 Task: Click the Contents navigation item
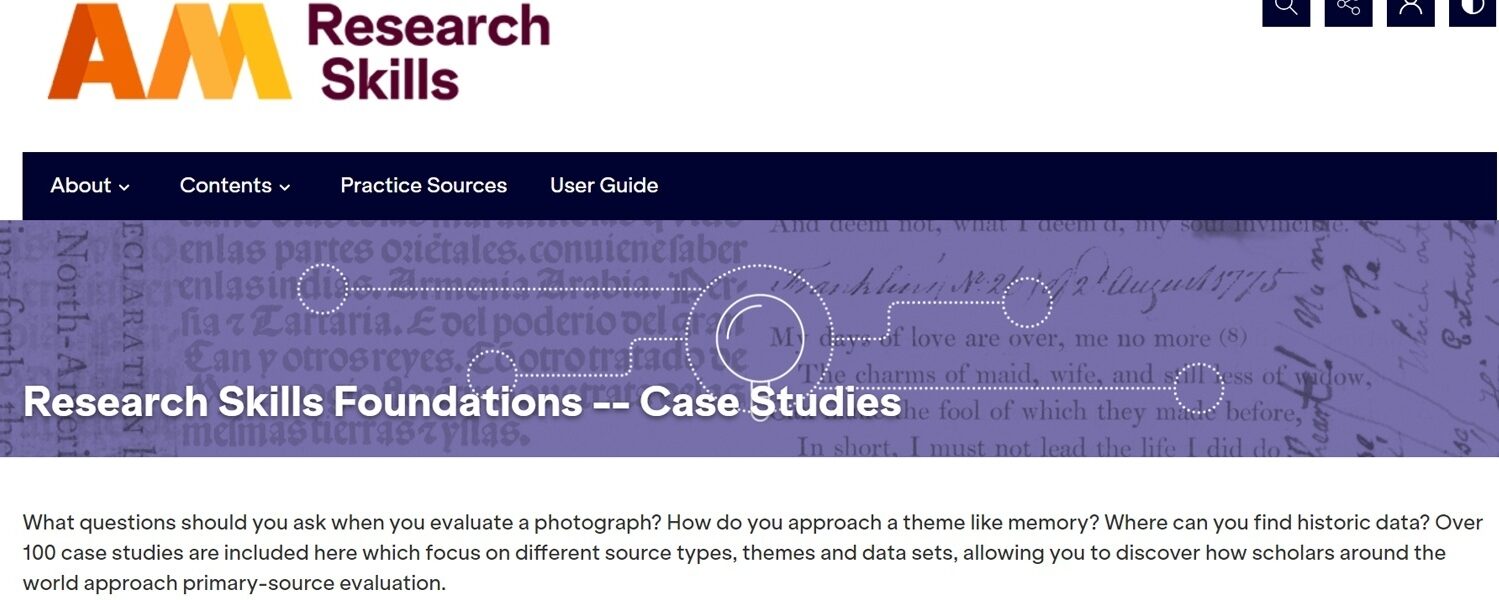[226, 185]
